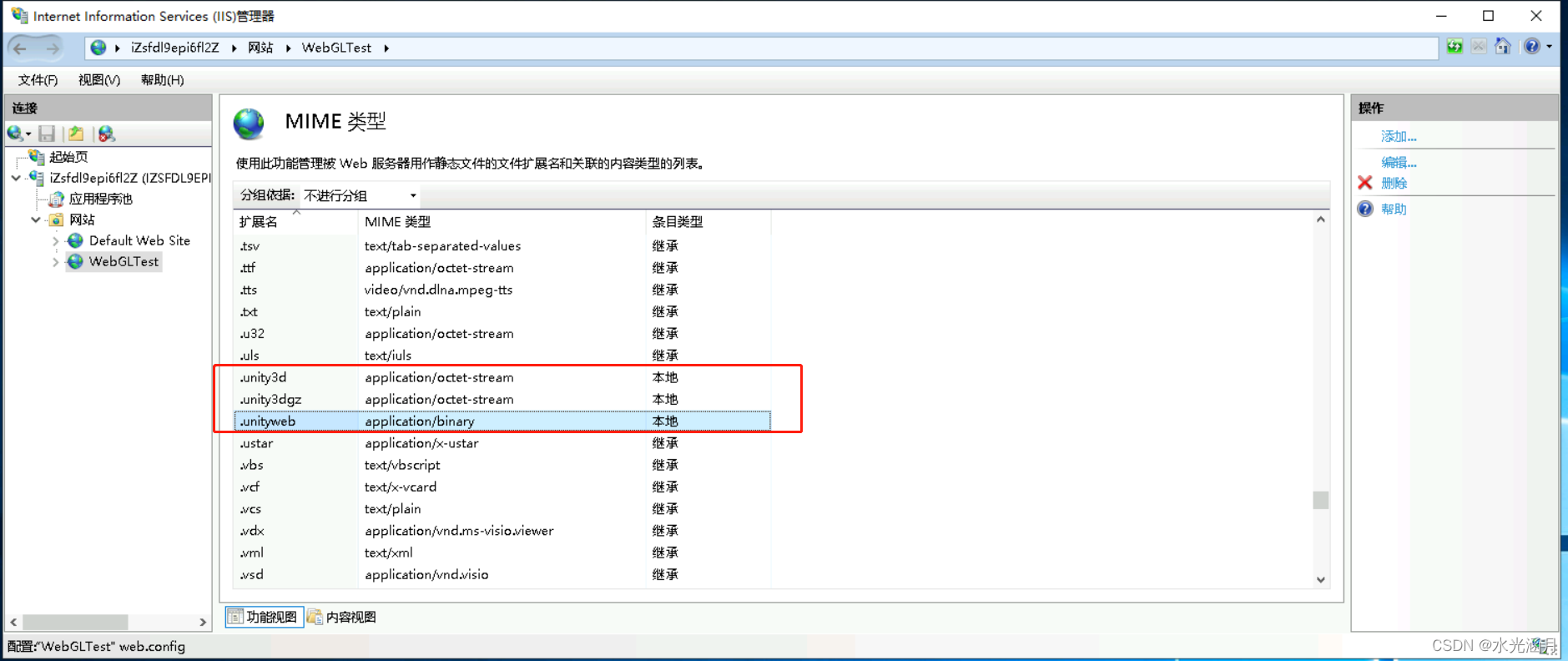Click the Home icon in address bar
Screen dimensions: 1568x661
[1503, 47]
